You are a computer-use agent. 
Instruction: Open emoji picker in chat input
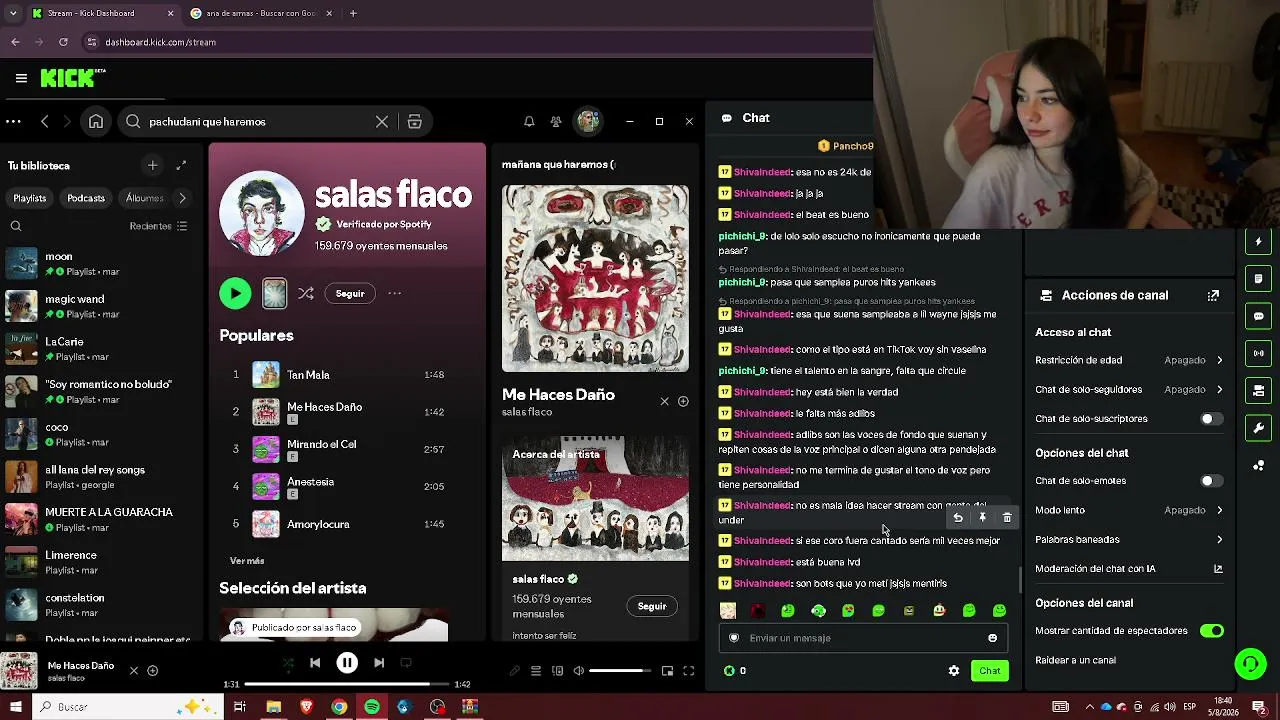coord(992,638)
